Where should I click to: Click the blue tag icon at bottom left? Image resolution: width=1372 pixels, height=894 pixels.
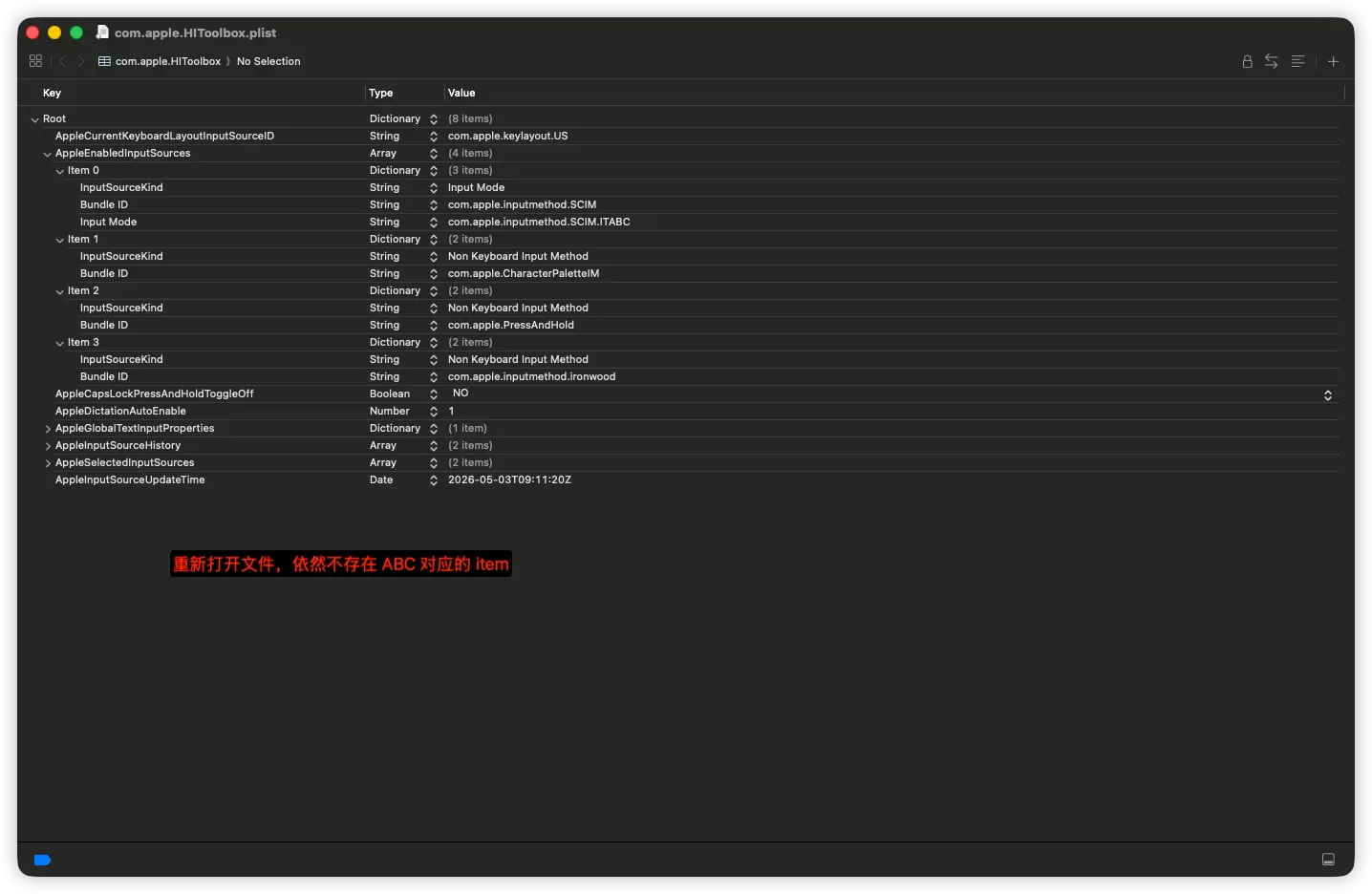pos(42,860)
